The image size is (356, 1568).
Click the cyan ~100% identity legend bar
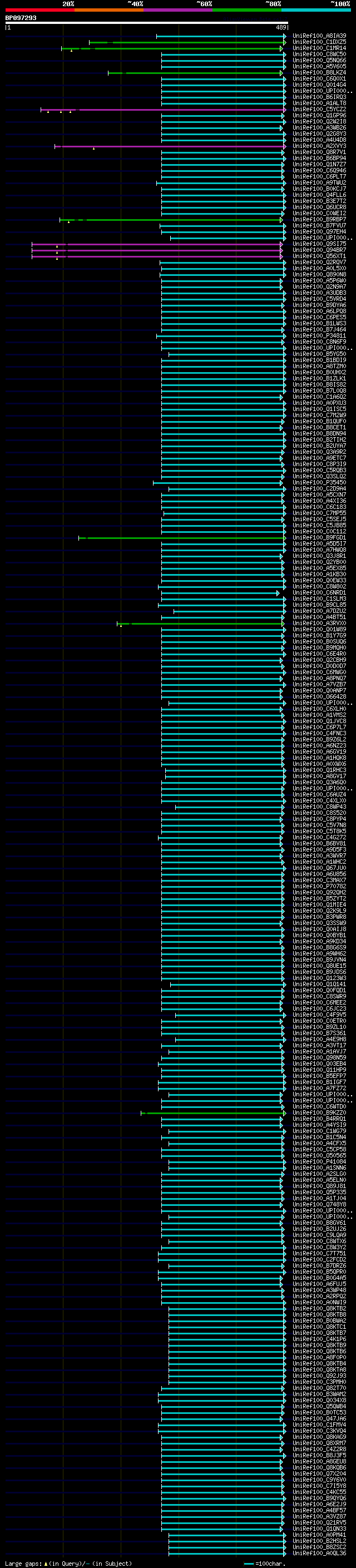coord(317,10)
